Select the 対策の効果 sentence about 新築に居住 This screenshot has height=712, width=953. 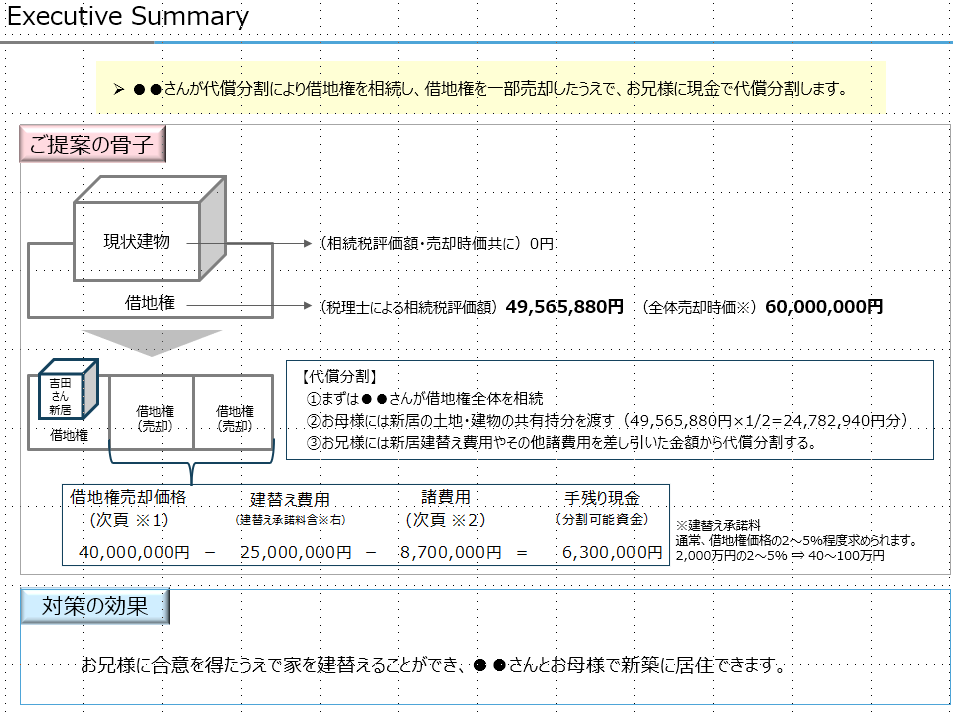click(434, 665)
